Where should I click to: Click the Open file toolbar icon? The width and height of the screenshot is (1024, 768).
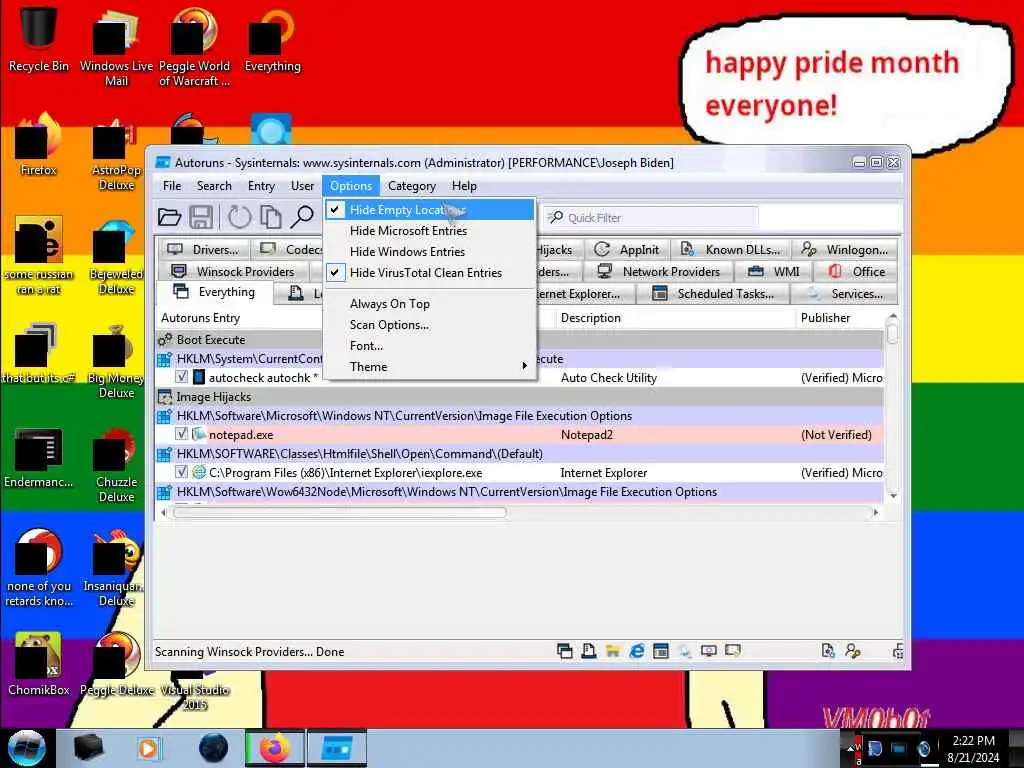(x=169, y=217)
